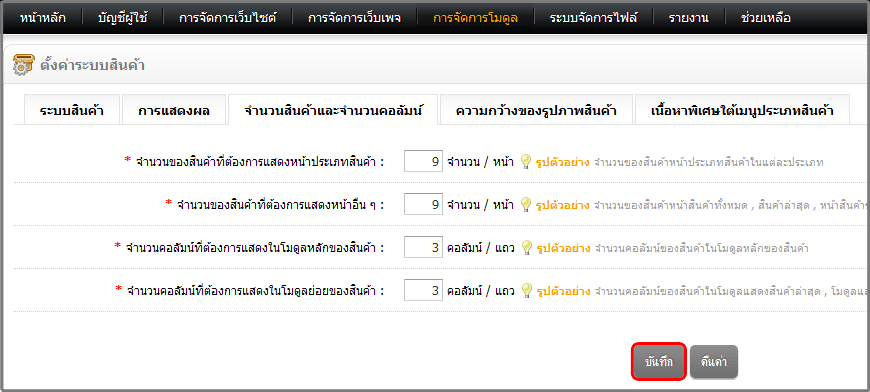Screen dimensions: 870x392
Task: Focus products per category page input field
Action: (423, 161)
